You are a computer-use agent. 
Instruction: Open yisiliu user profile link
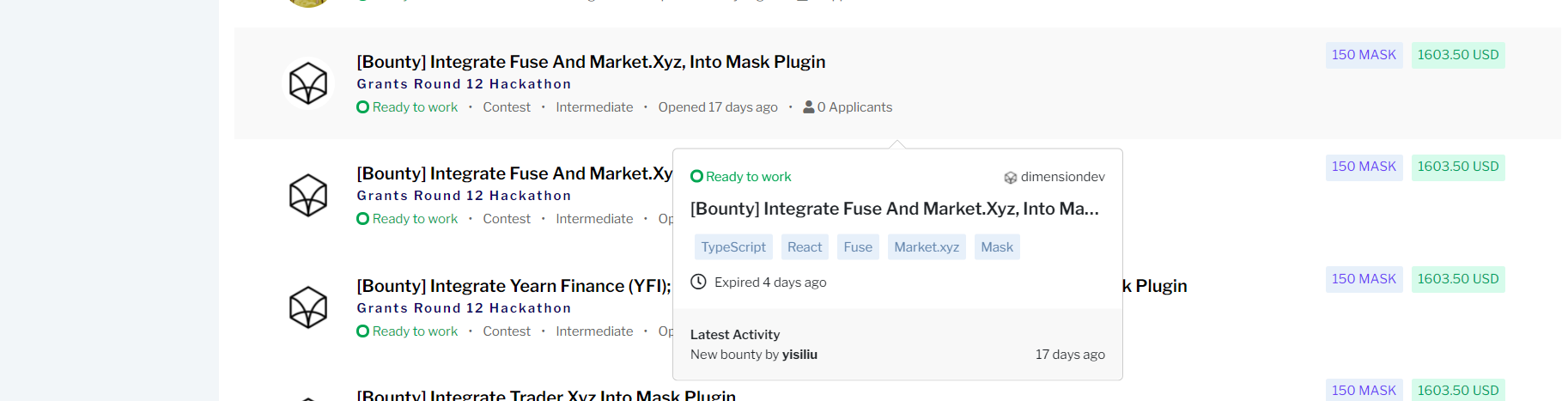coord(799,355)
